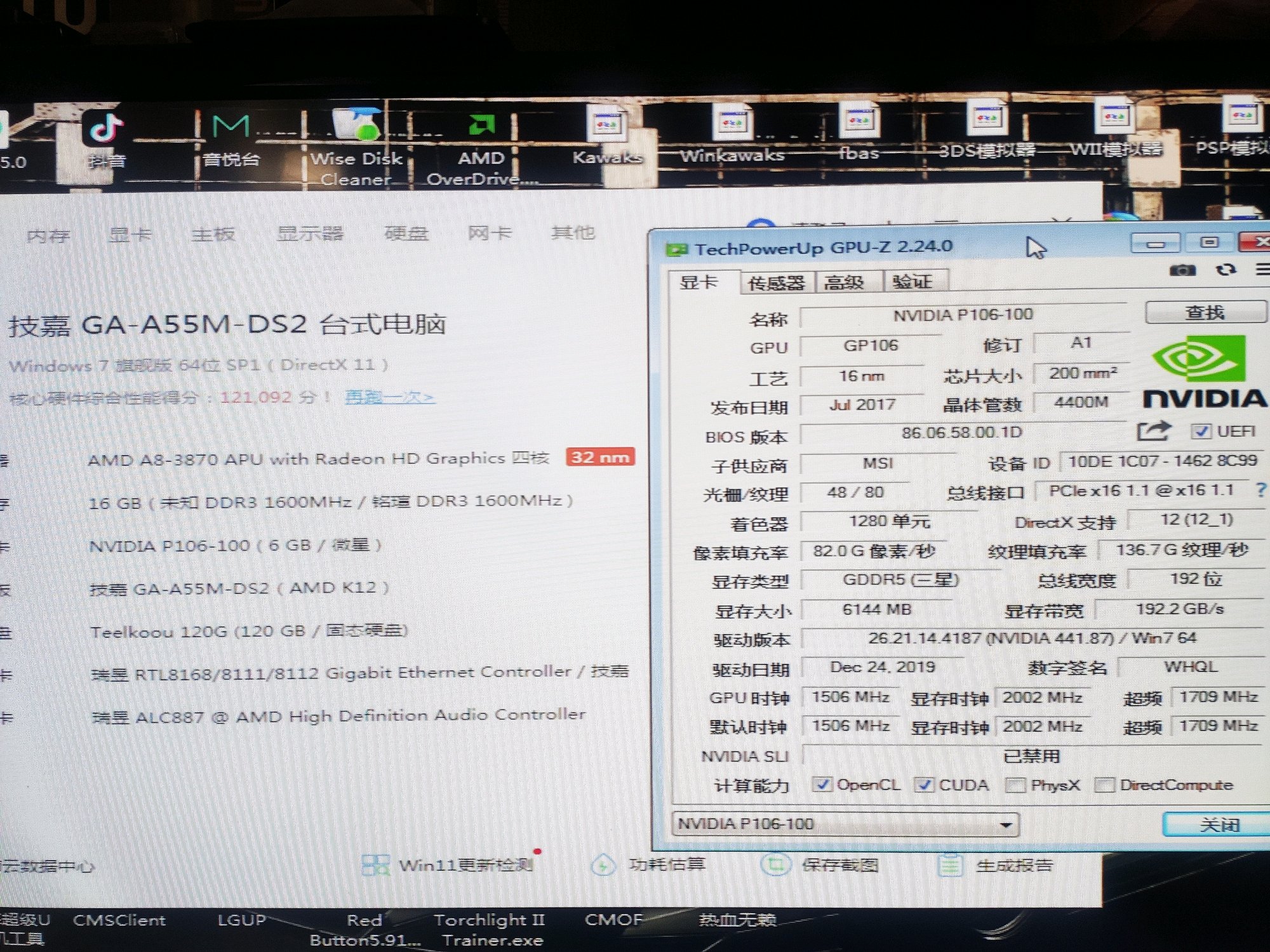Image resolution: width=1270 pixels, height=952 pixels.
Task: Select 显示器 tab in hardware info window
Action: click(x=310, y=234)
